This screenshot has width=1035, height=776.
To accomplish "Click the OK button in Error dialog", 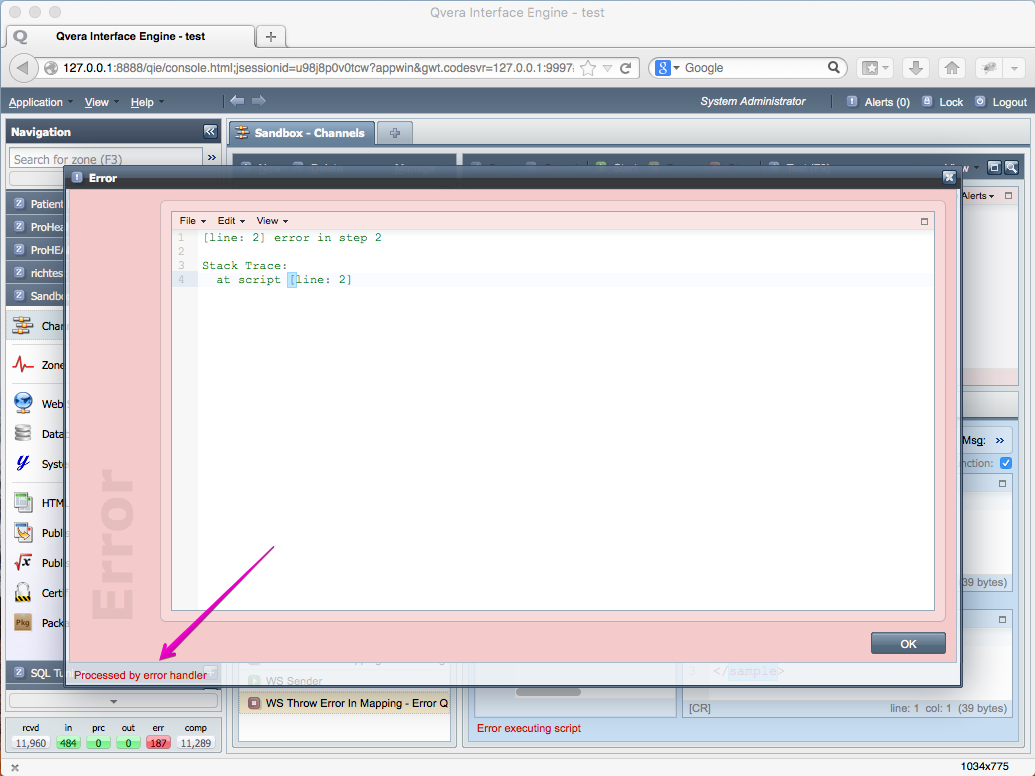I will click(908, 643).
